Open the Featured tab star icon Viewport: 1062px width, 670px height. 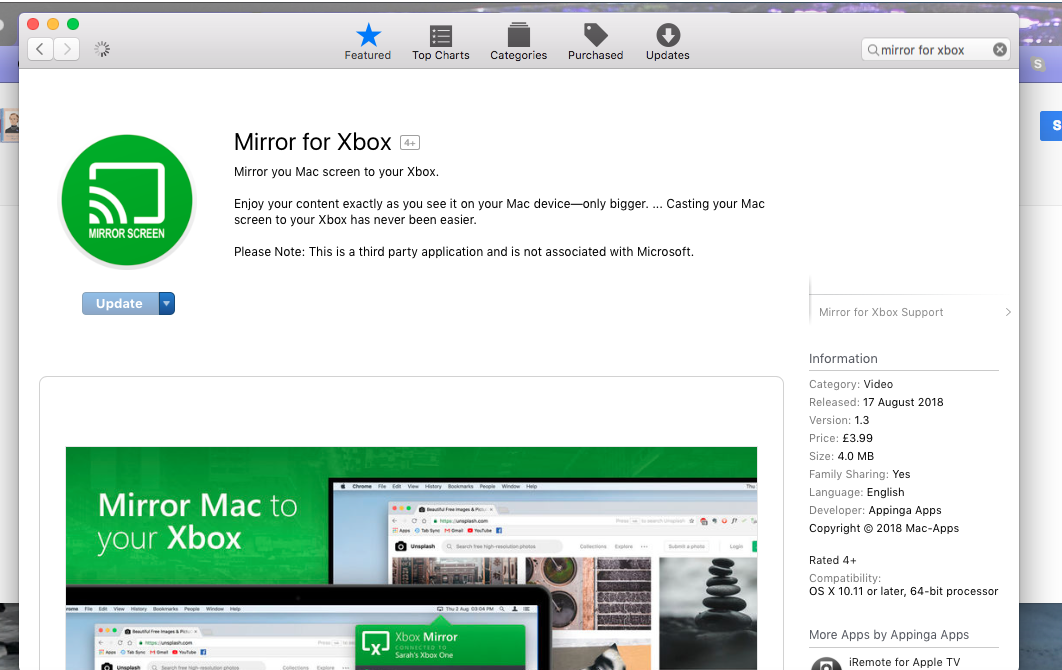tap(368, 35)
